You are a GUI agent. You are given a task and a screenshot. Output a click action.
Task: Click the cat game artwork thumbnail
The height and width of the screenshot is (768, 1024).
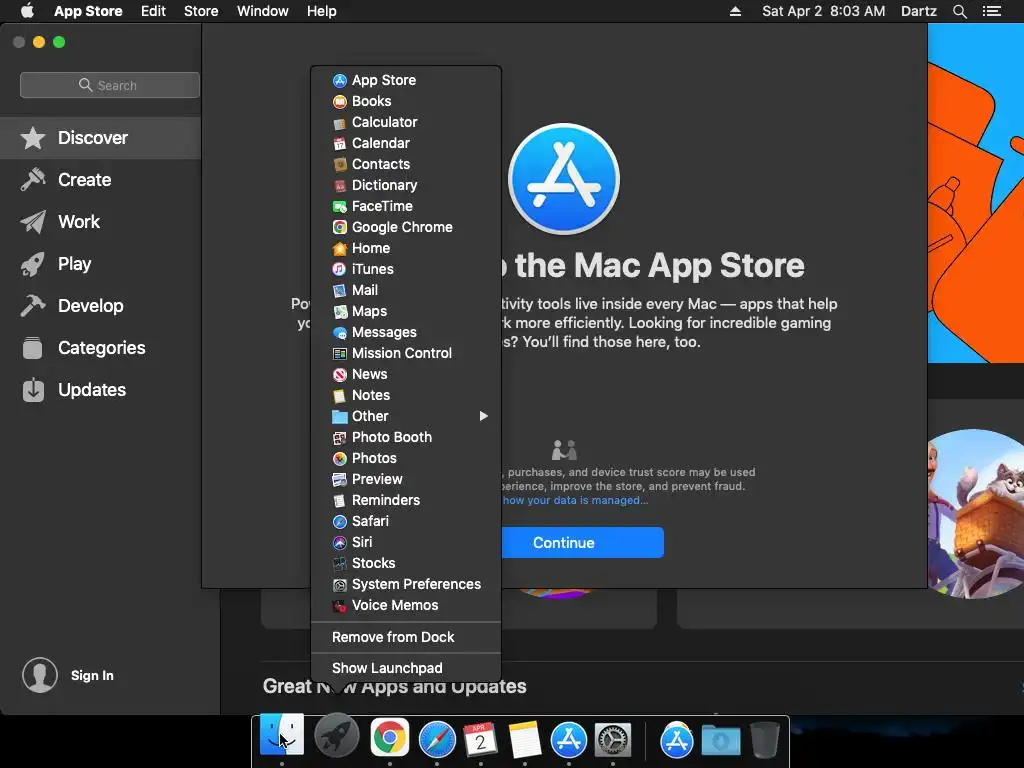point(976,513)
